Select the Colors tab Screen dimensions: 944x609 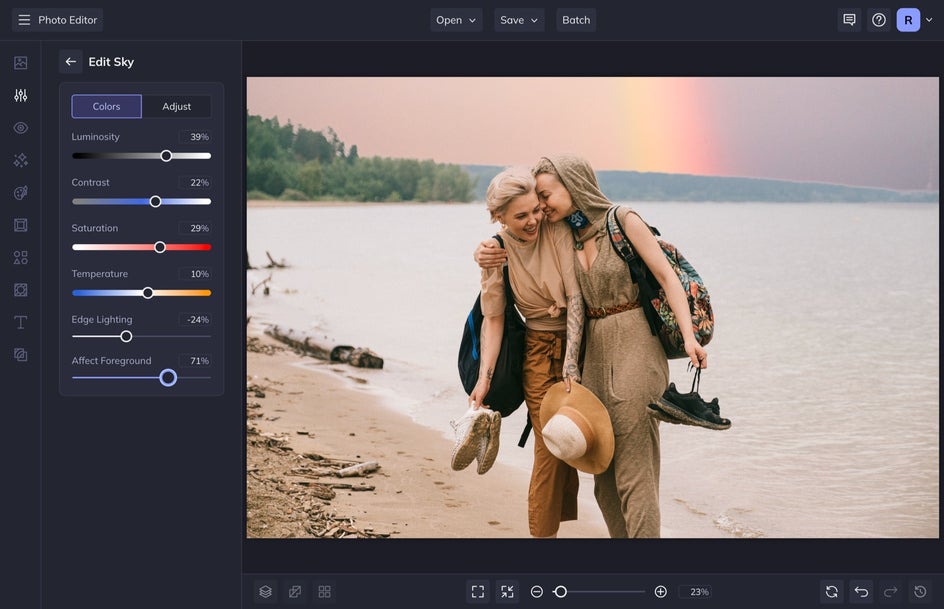tap(107, 107)
